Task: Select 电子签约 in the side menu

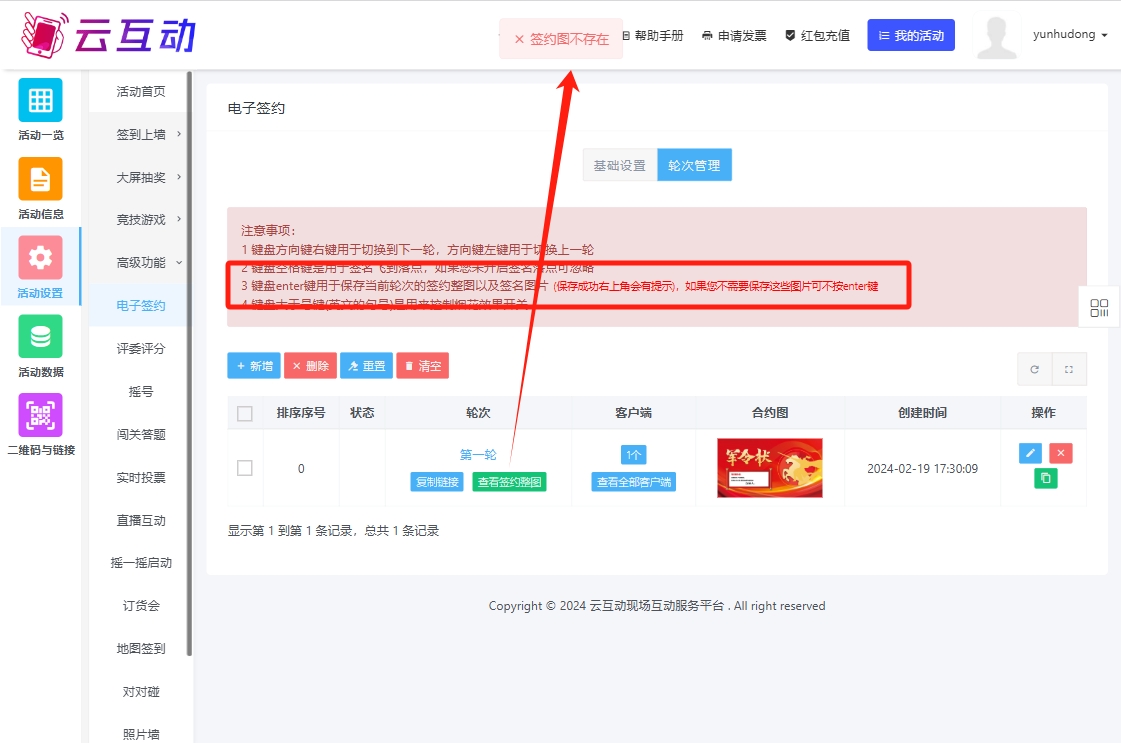Action: (141, 305)
